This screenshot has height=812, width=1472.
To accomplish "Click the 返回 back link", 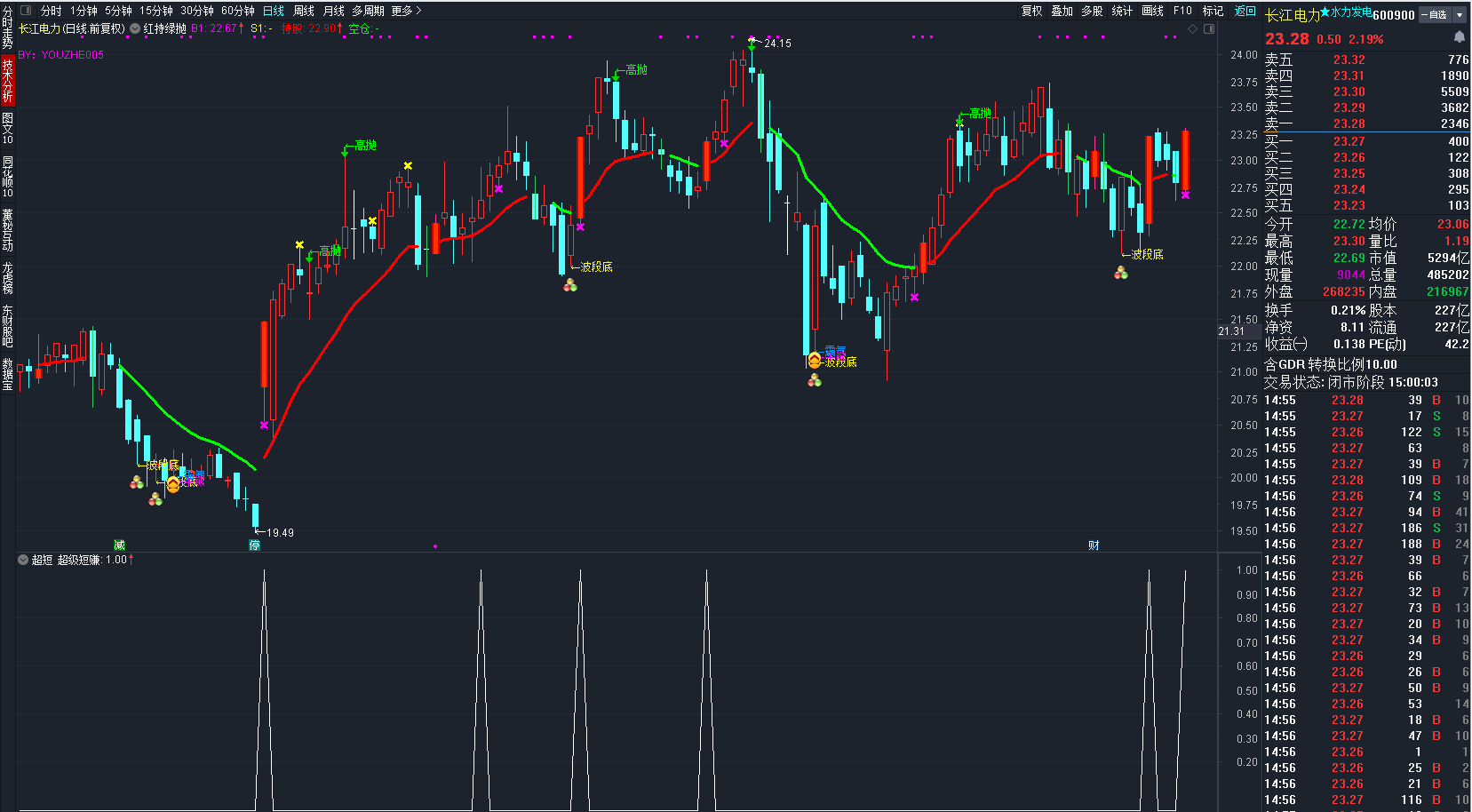I will [x=1245, y=11].
